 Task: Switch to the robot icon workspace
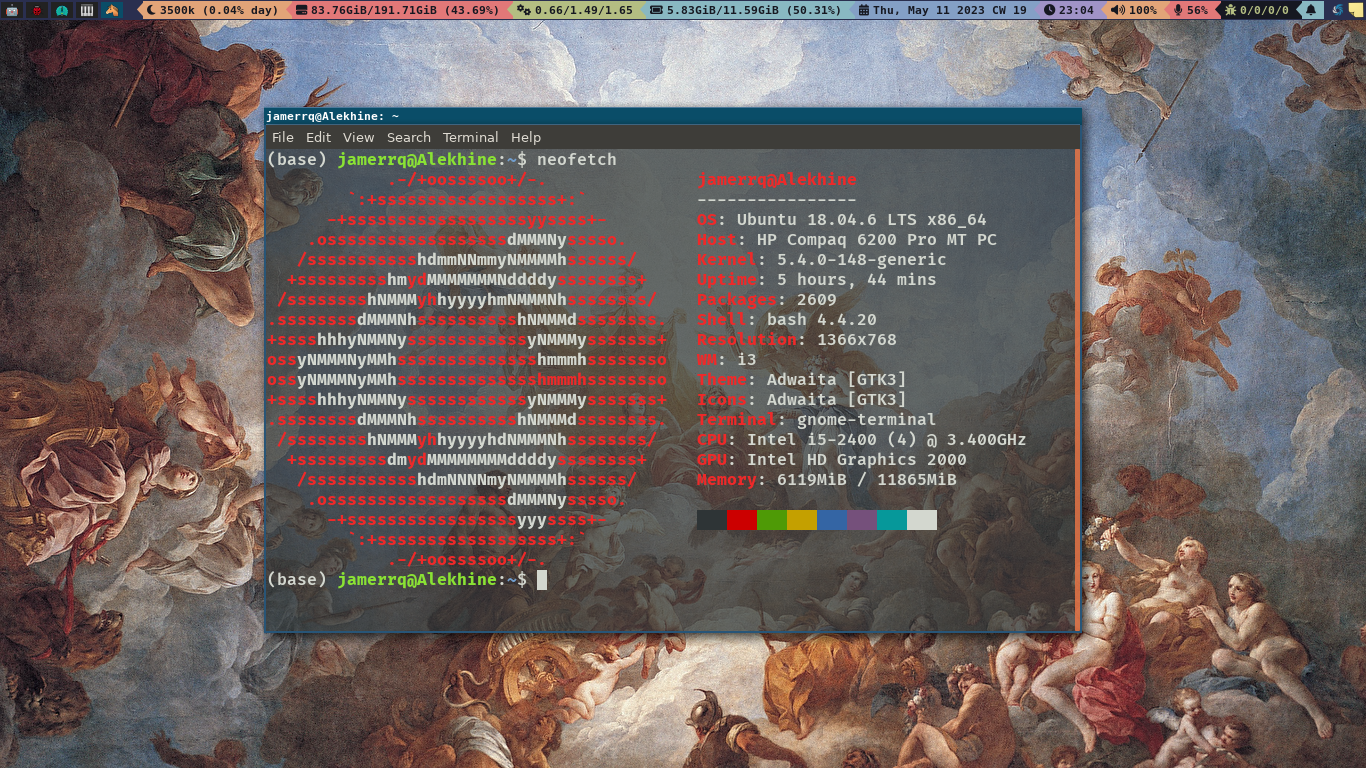[x=11, y=10]
